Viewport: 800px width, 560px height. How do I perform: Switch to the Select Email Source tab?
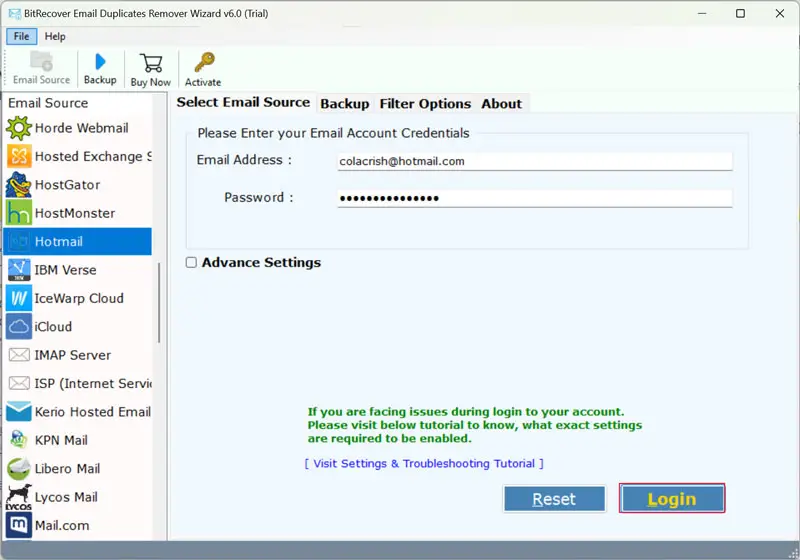tap(243, 102)
